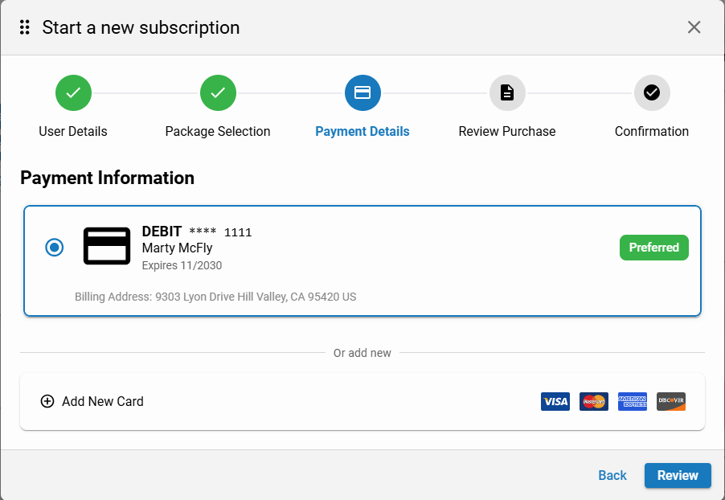Click the Confirmation step label
725x500 pixels.
click(x=652, y=131)
